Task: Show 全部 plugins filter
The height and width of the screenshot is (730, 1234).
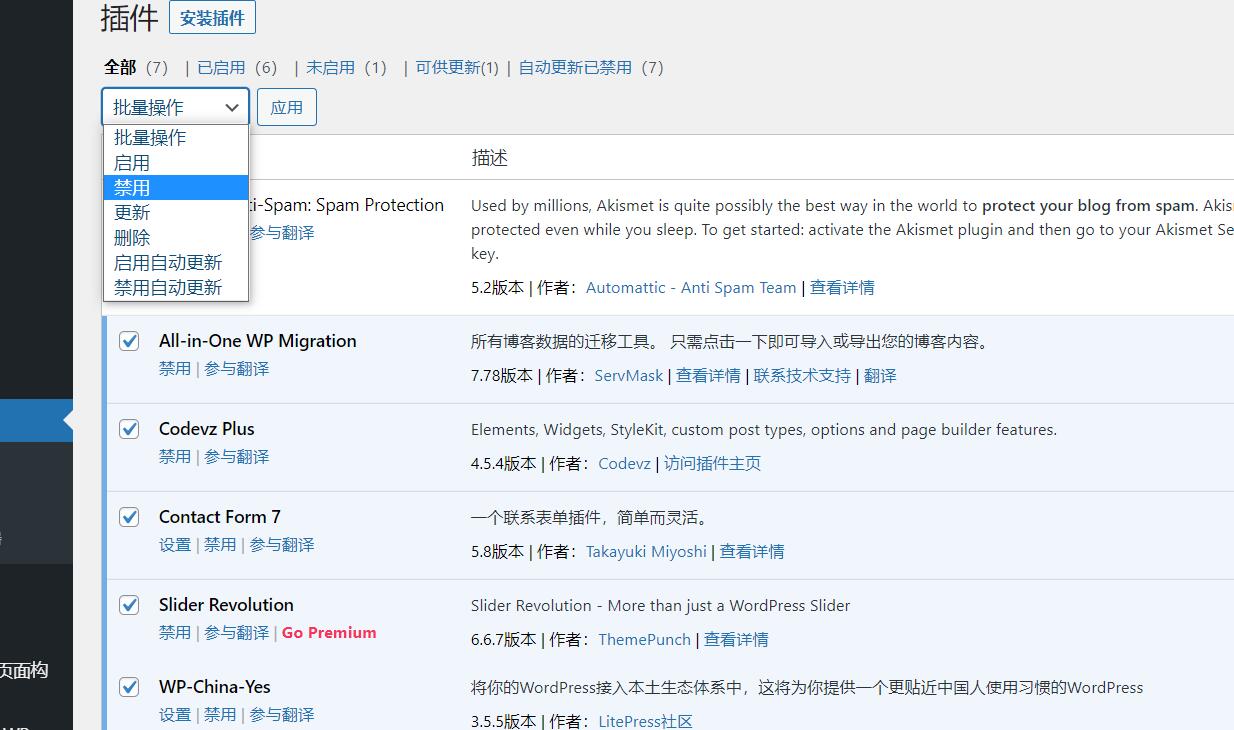Action: tap(120, 67)
